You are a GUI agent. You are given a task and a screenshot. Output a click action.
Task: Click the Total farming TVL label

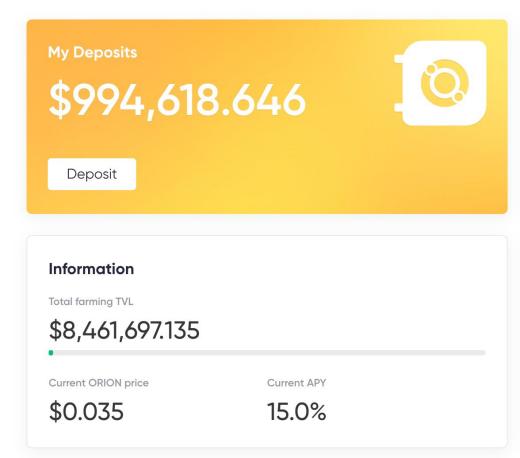click(91, 301)
